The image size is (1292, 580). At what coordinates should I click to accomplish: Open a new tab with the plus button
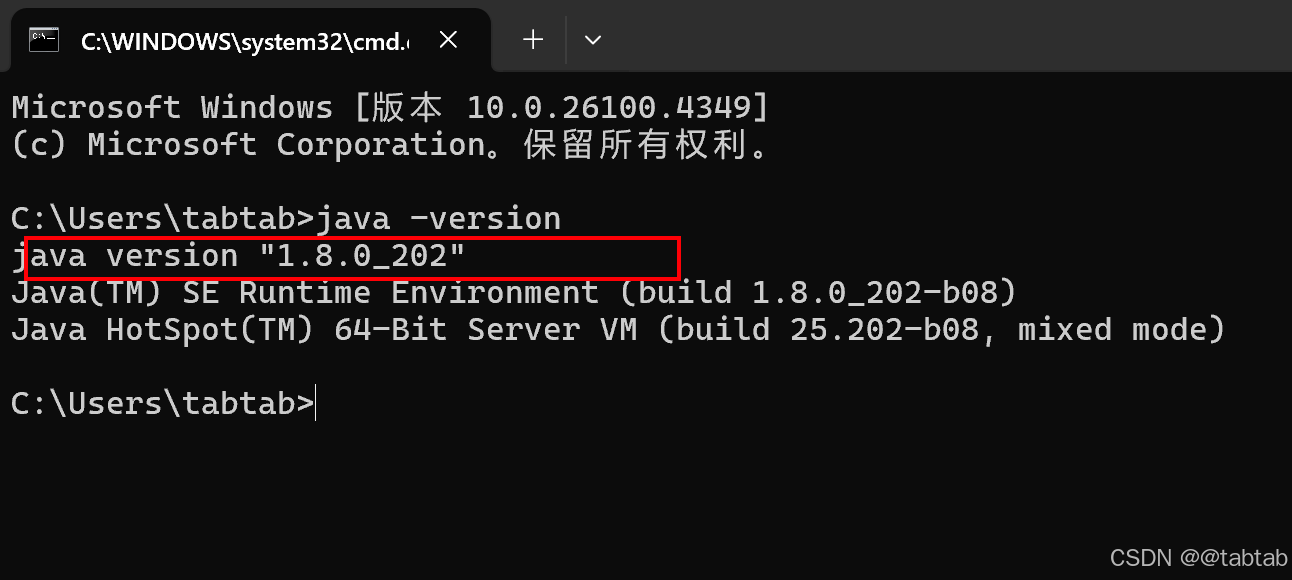[533, 40]
